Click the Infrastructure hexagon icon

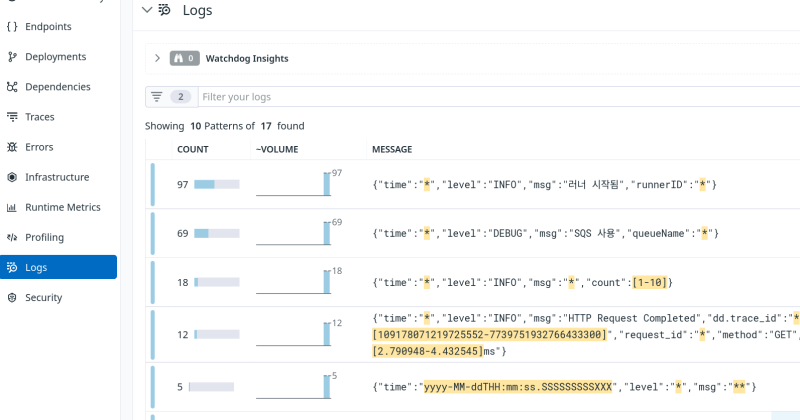(x=12, y=177)
